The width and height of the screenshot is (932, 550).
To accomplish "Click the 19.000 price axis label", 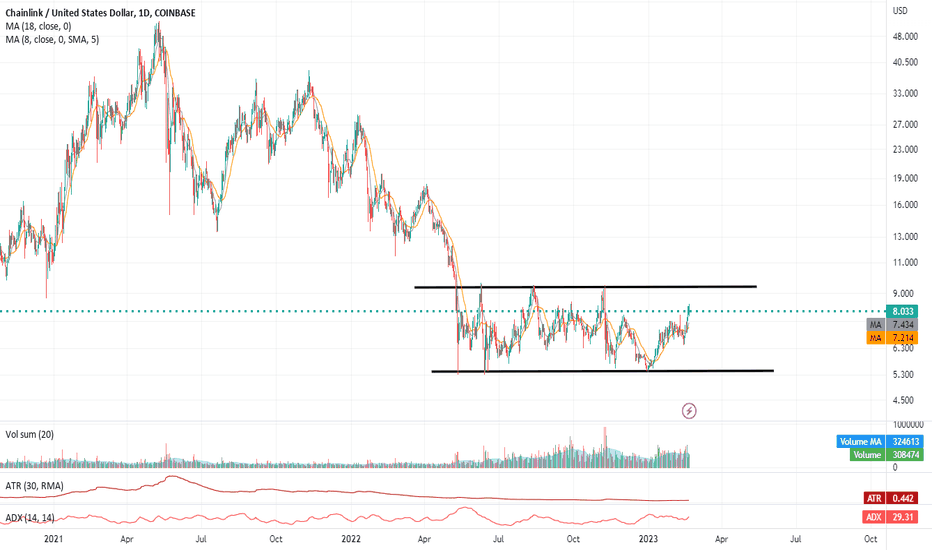I will (905, 178).
